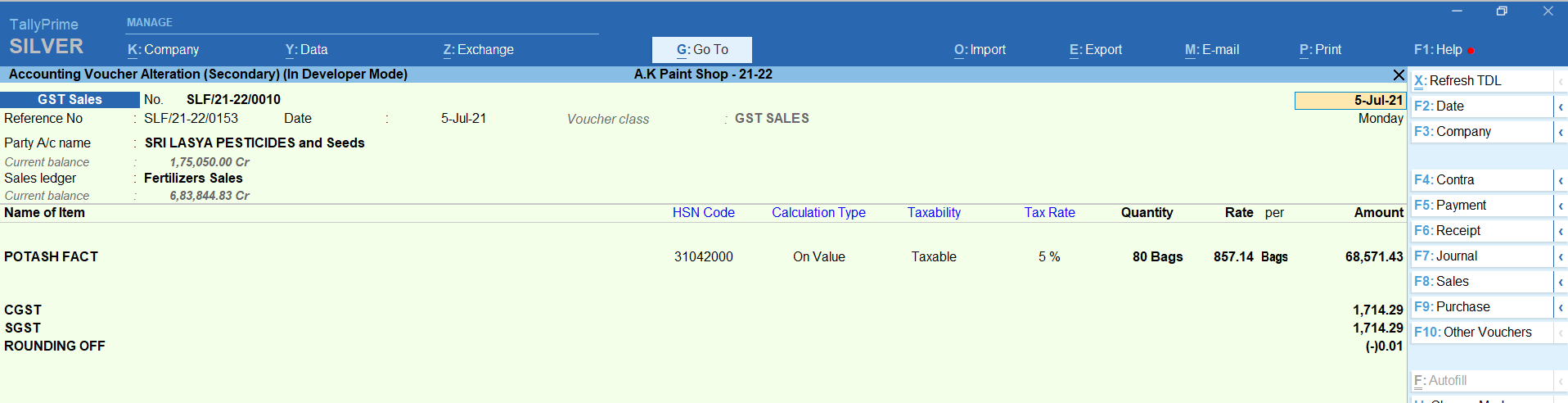The height and width of the screenshot is (403, 1568).
Task: Click 5 % tax rate value
Action: (1049, 256)
